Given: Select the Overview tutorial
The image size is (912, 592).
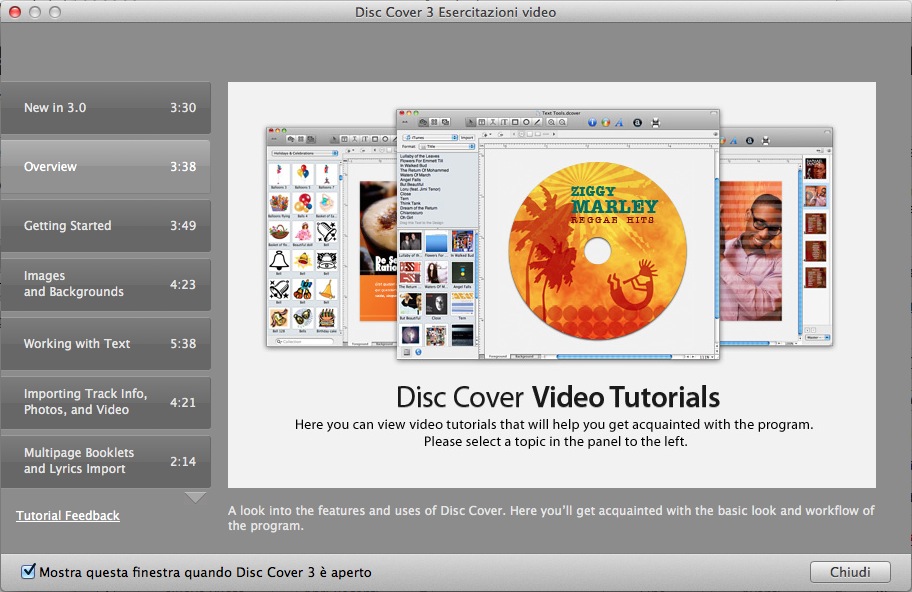Looking at the screenshot, I should tap(105, 167).
